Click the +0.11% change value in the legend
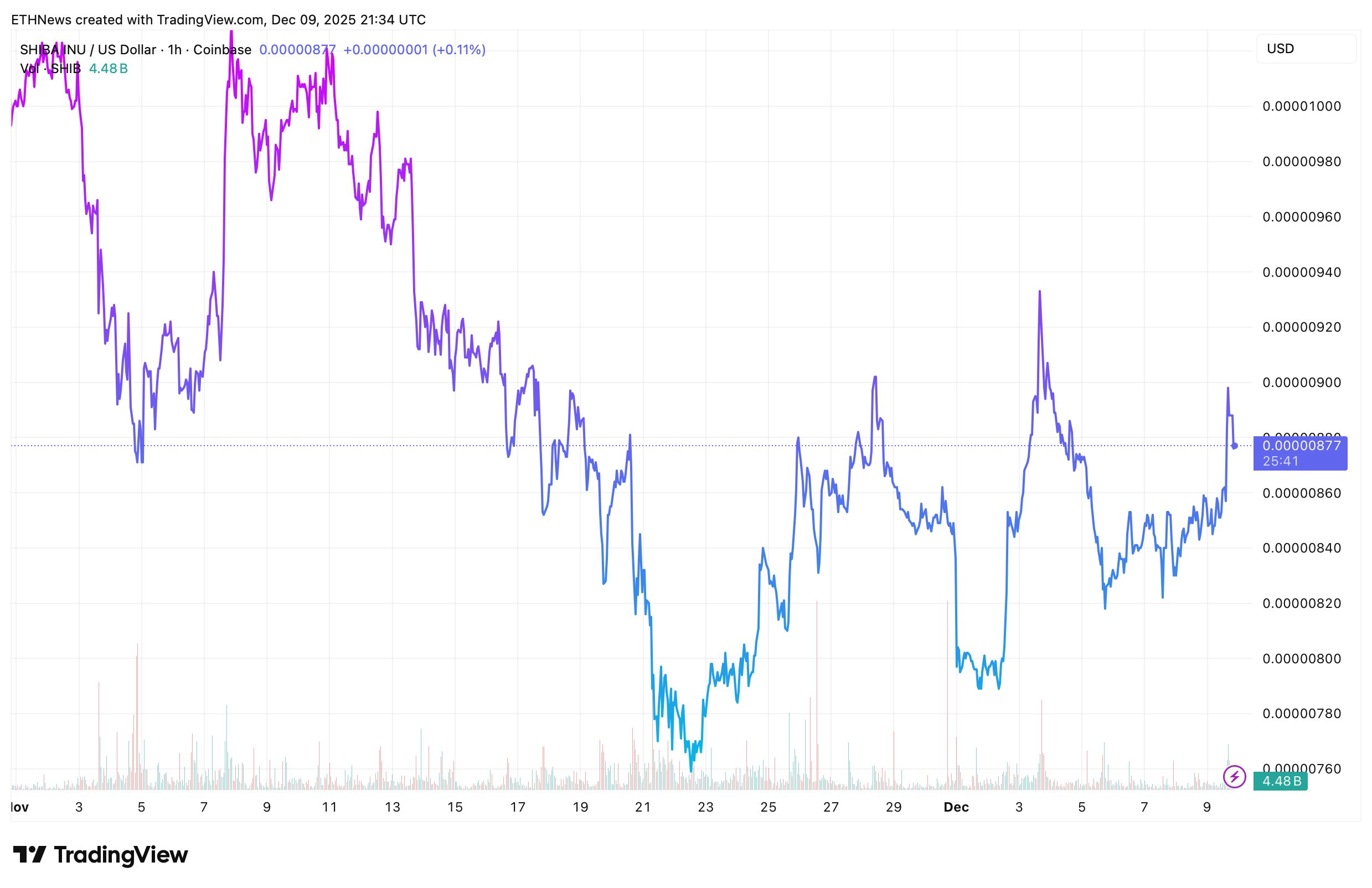This screenshot has width=1372, height=888. pyautogui.click(x=459, y=50)
